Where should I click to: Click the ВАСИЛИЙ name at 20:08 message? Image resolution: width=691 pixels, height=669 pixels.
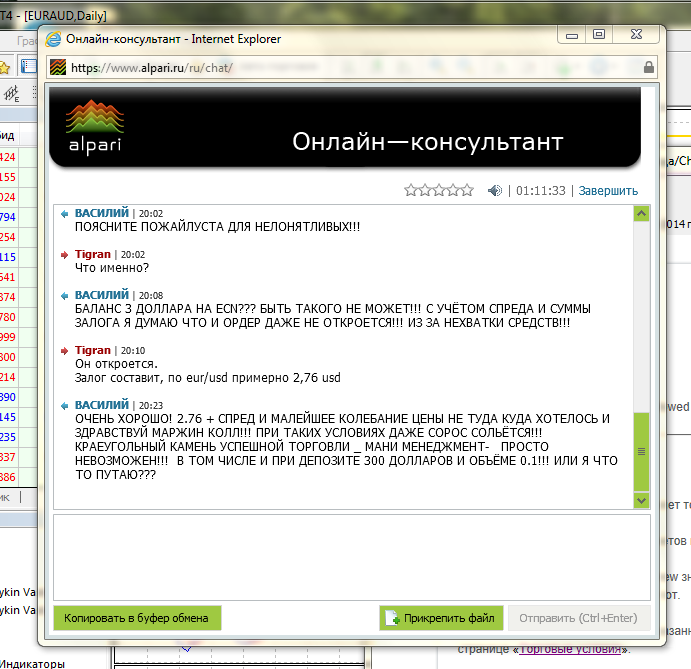[102, 295]
